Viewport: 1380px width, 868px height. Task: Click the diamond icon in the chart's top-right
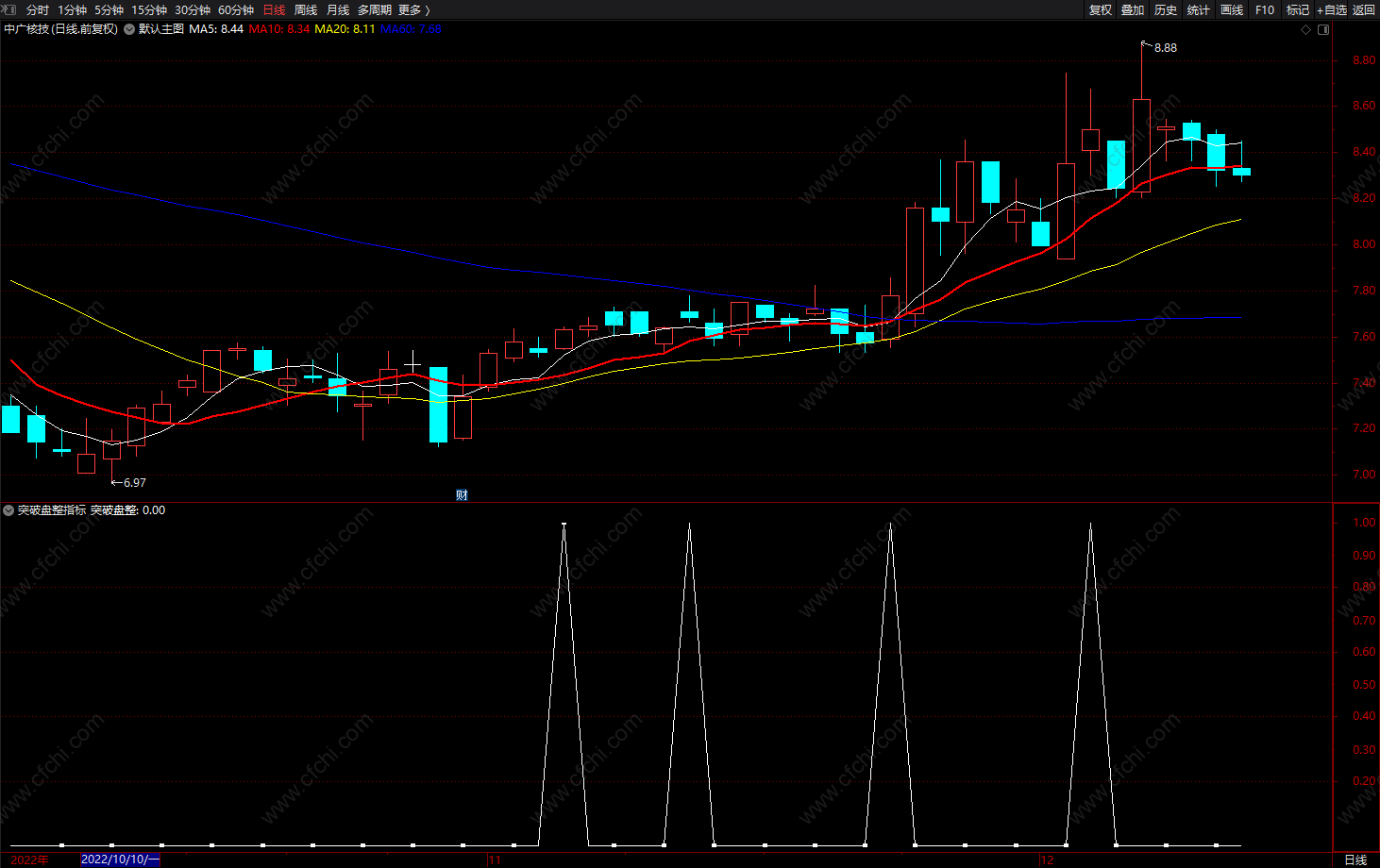click(x=1306, y=29)
